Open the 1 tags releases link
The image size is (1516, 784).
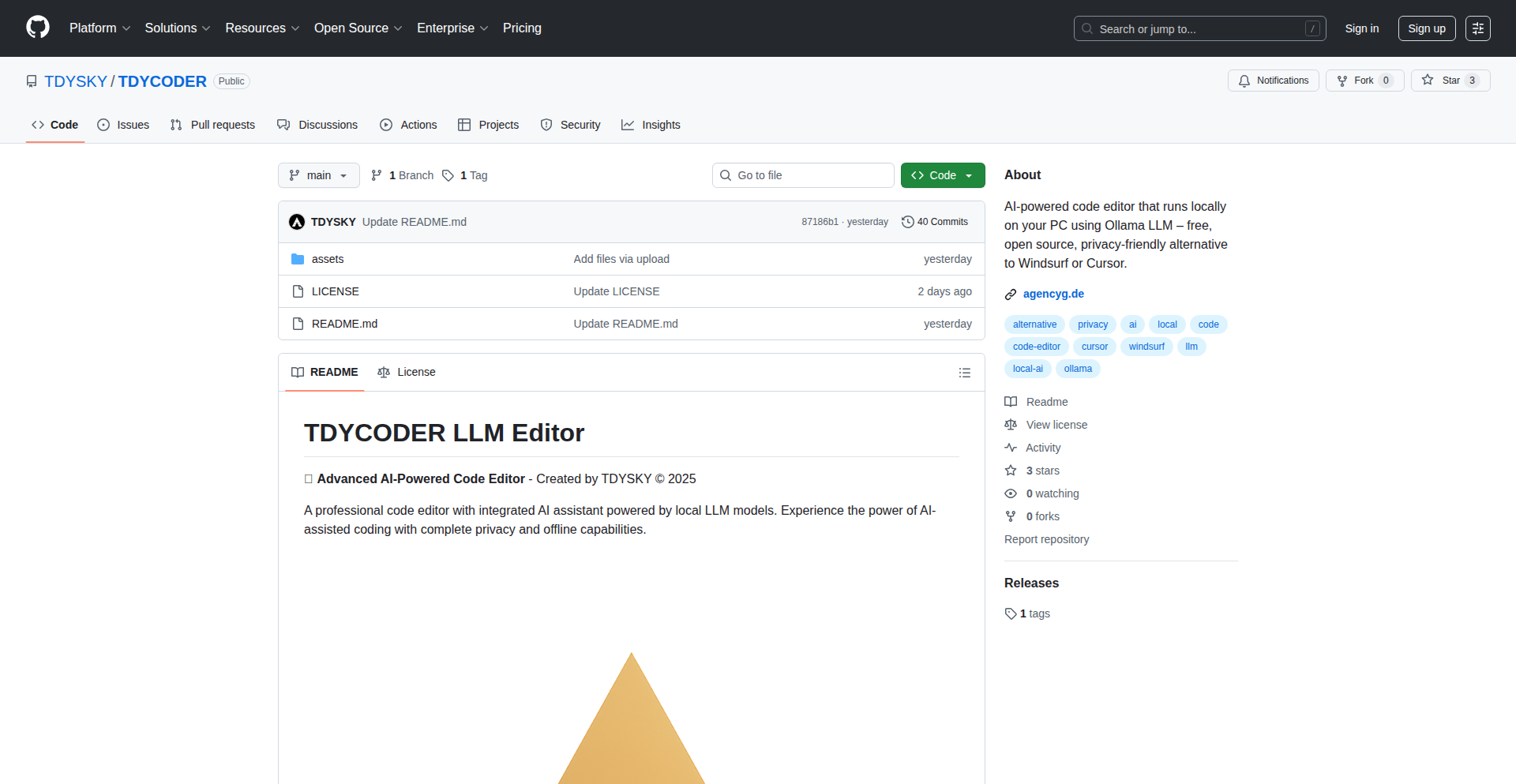point(1027,613)
